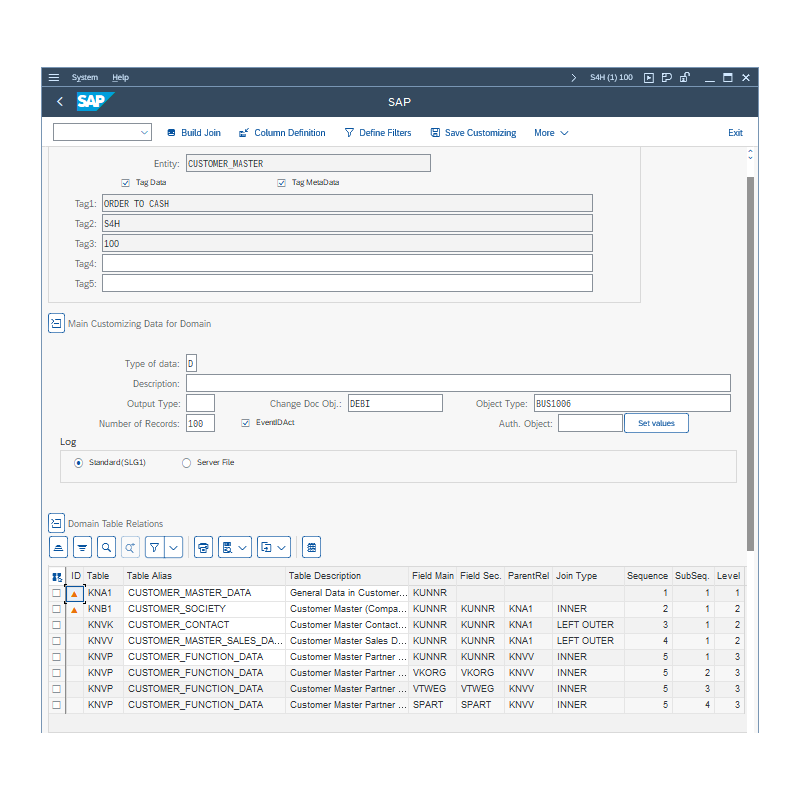Image resolution: width=800 pixels, height=800 pixels.
Task: Open the System menu
Action: click(x=85, y=78)
